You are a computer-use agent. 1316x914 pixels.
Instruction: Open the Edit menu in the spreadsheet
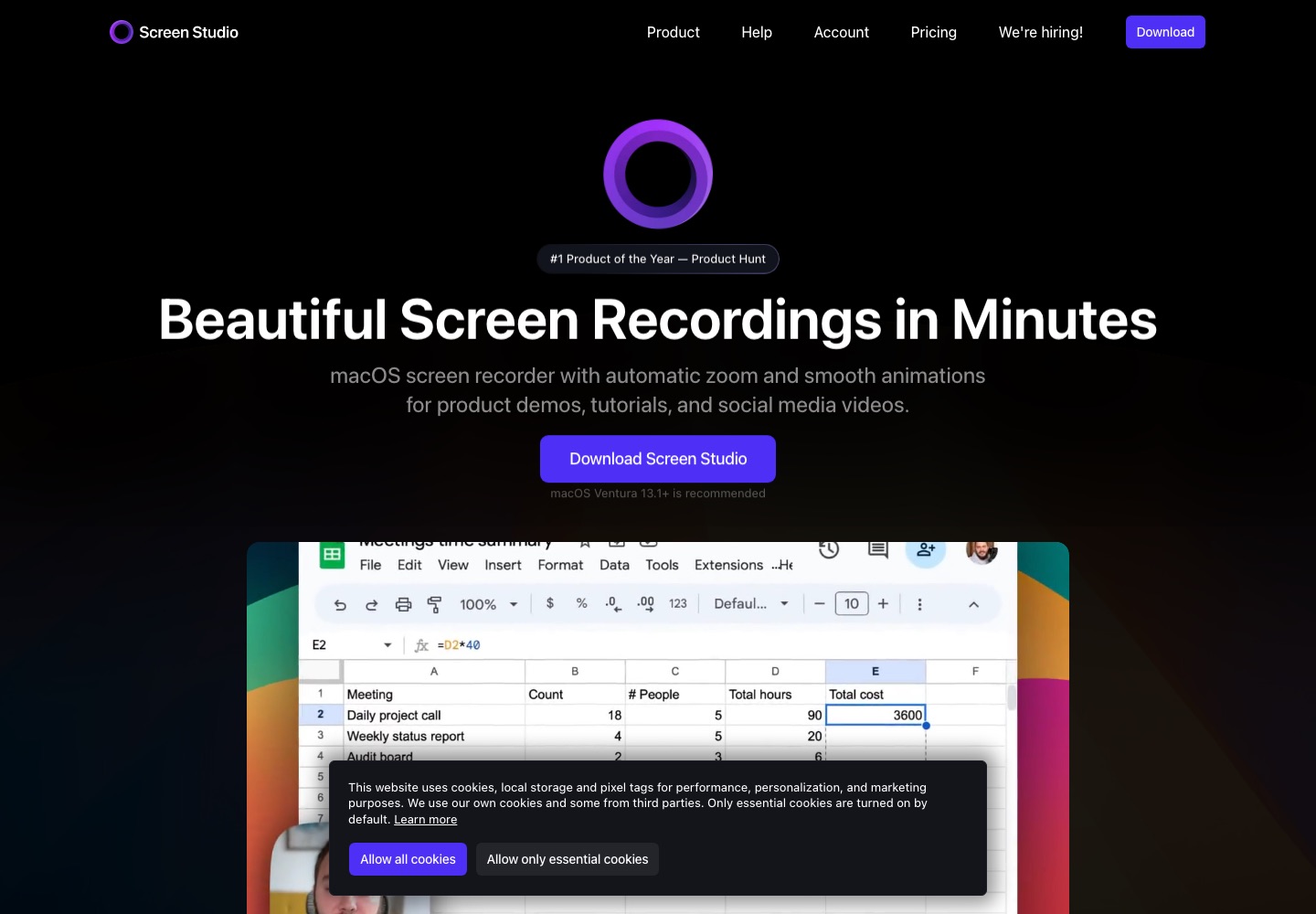point(409,565)
